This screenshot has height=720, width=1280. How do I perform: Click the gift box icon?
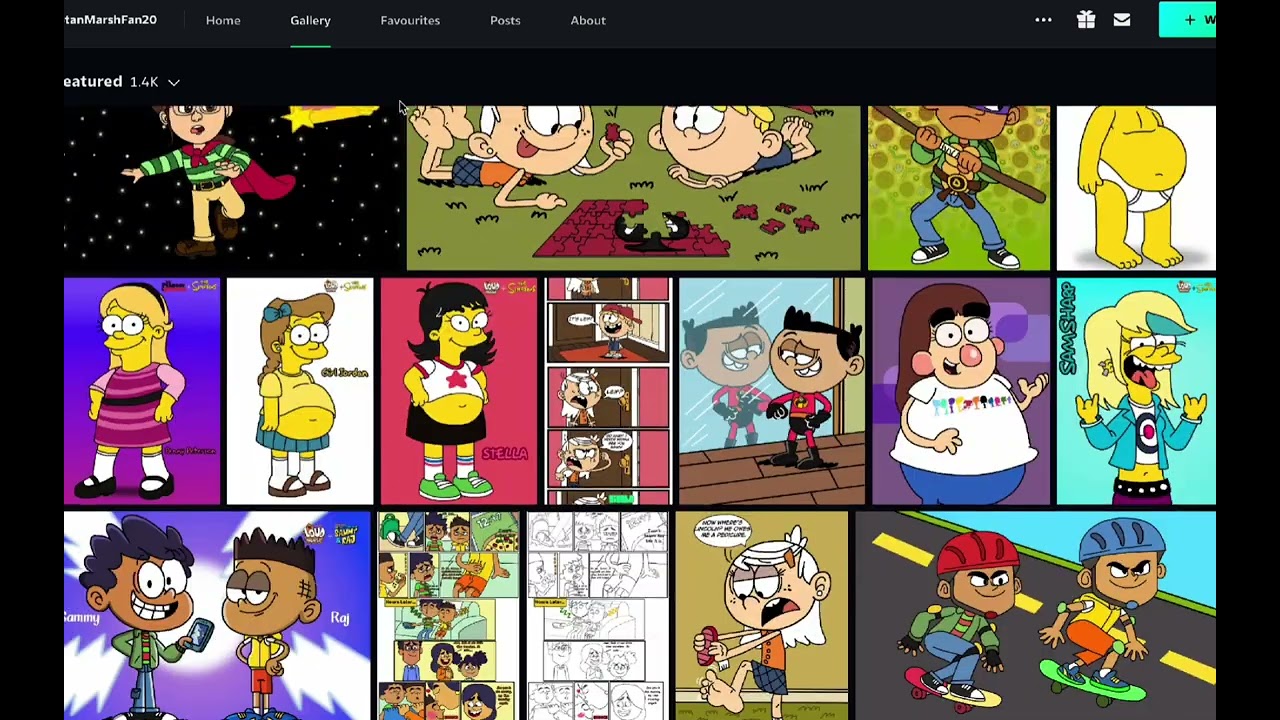coord(1086,20)
